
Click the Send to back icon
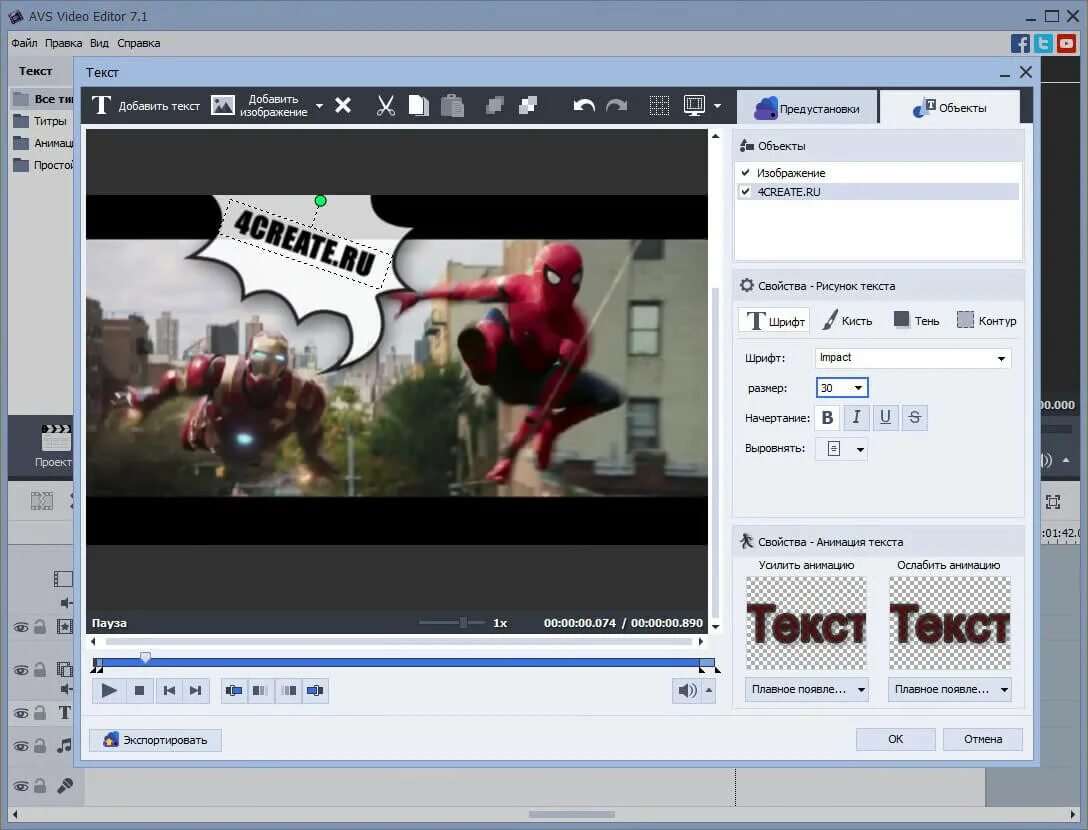(528, 105)
